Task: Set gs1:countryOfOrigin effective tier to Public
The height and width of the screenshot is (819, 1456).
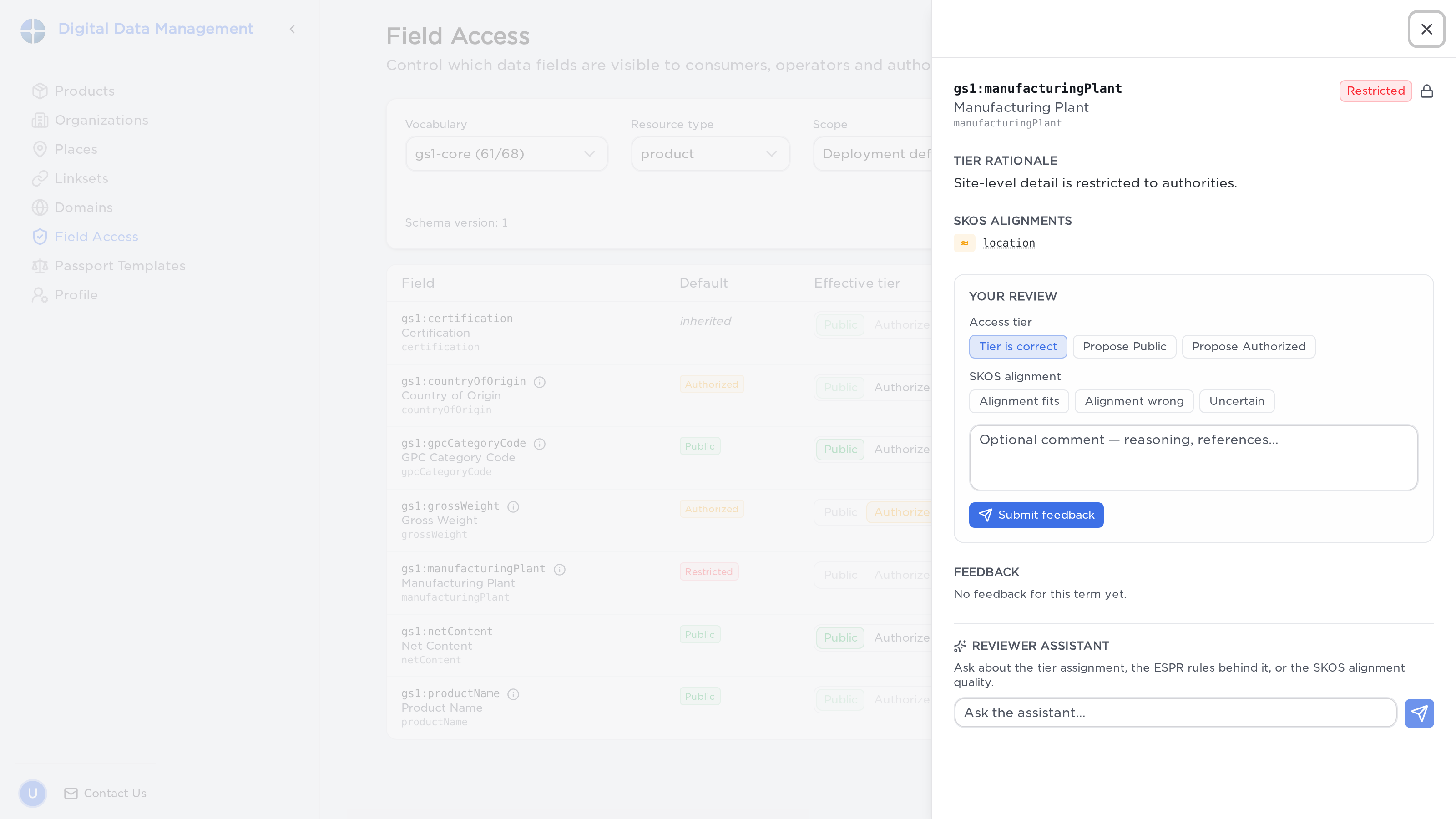Action: coord(840,387)
